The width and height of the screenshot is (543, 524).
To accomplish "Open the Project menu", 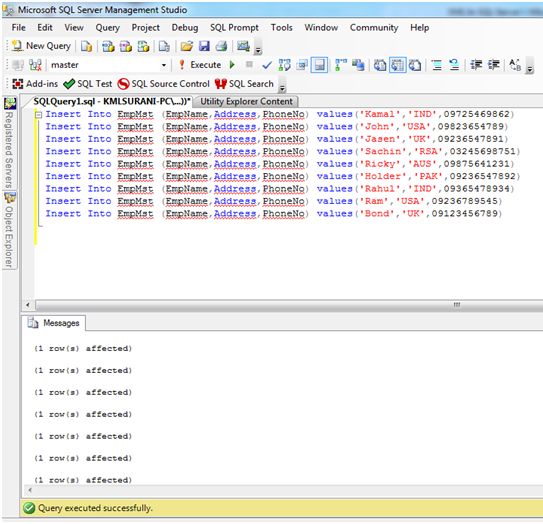I will (x=146, y=28).
